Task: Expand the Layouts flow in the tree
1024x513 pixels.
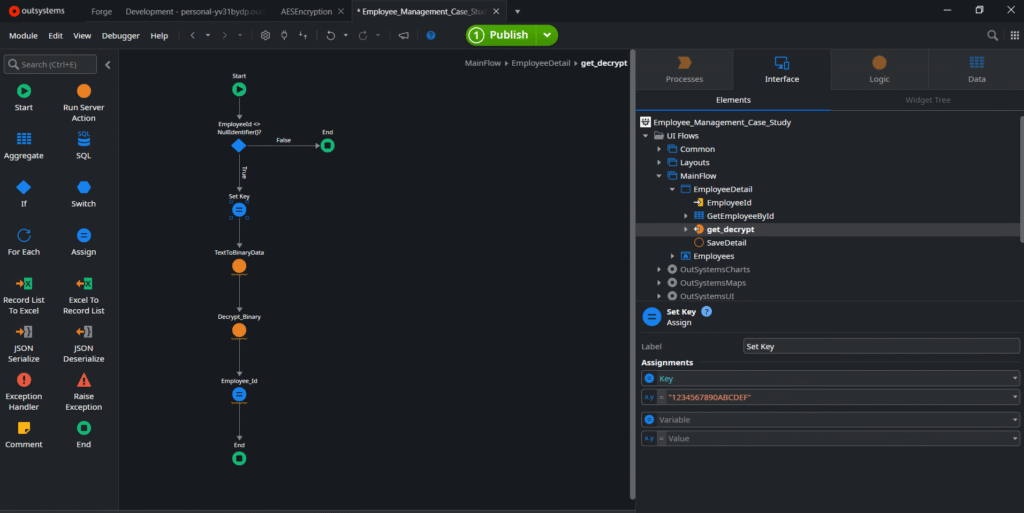Action: coord(659,163)
